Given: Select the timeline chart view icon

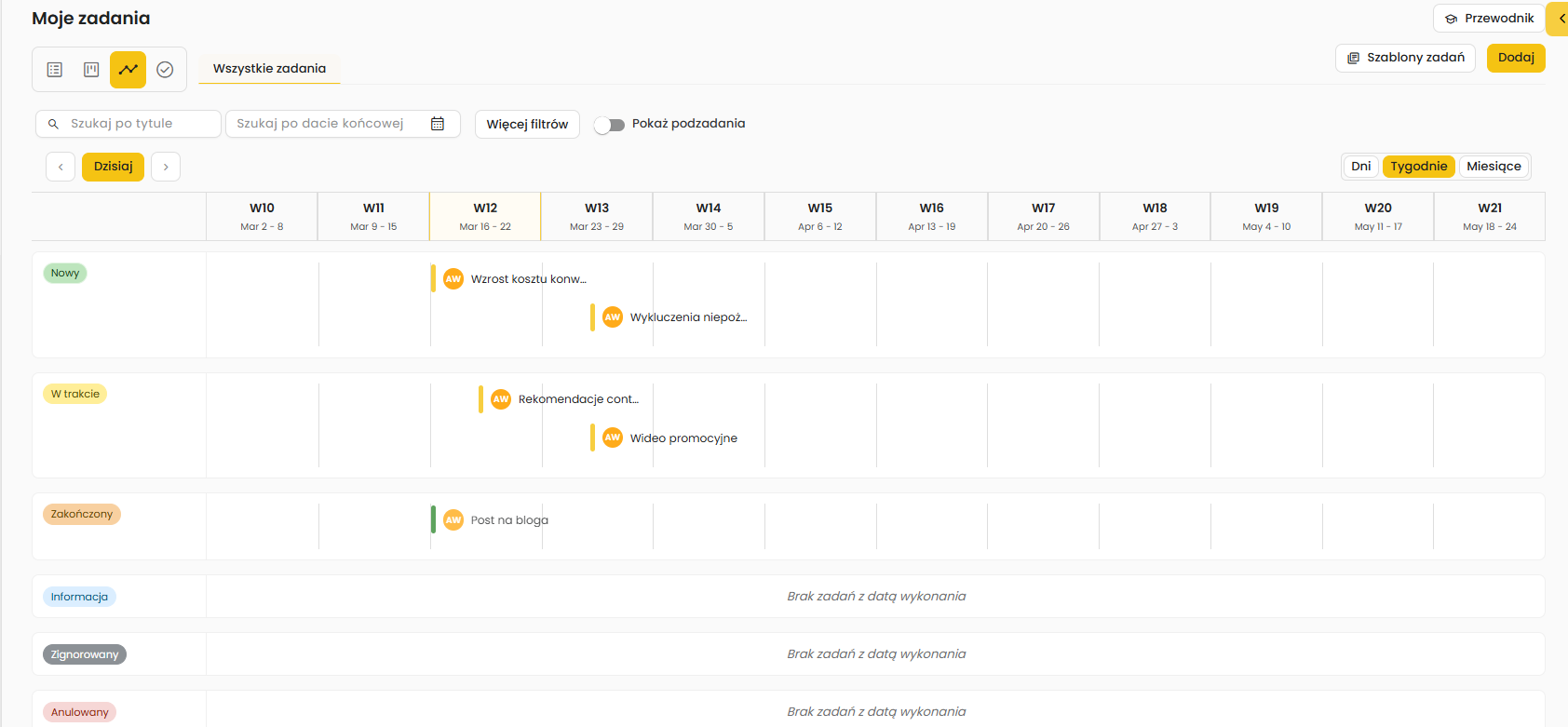Looking at the screenshot, I should click(128, 70).
